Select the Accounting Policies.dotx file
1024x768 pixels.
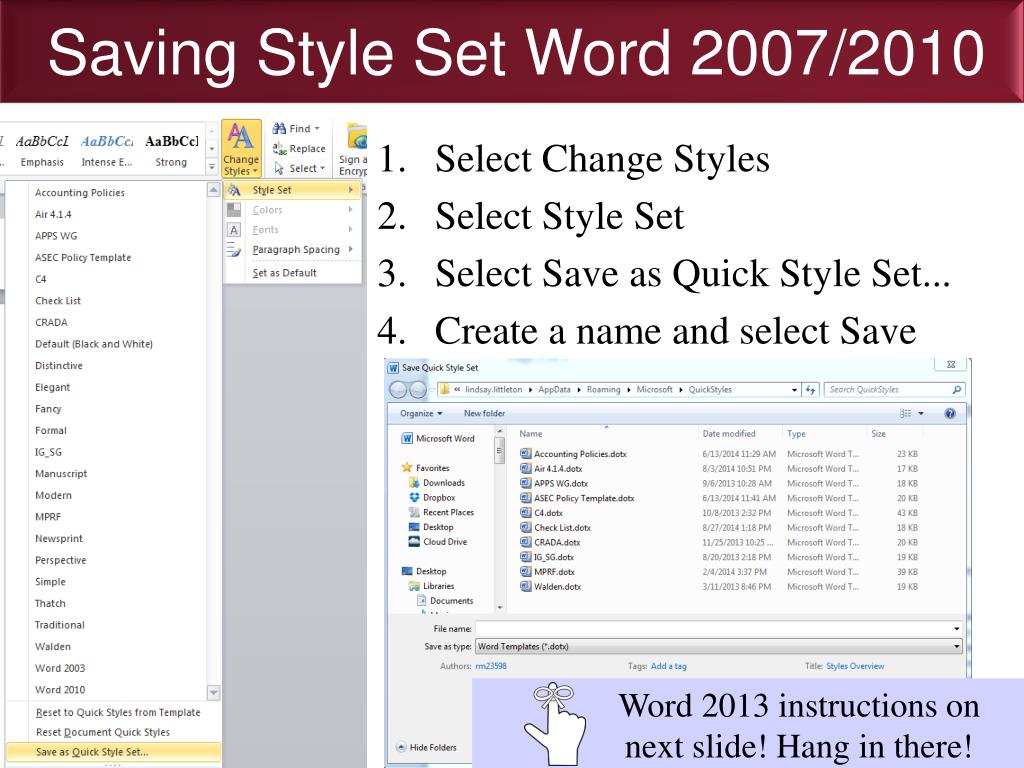click(x=573, y=454)
